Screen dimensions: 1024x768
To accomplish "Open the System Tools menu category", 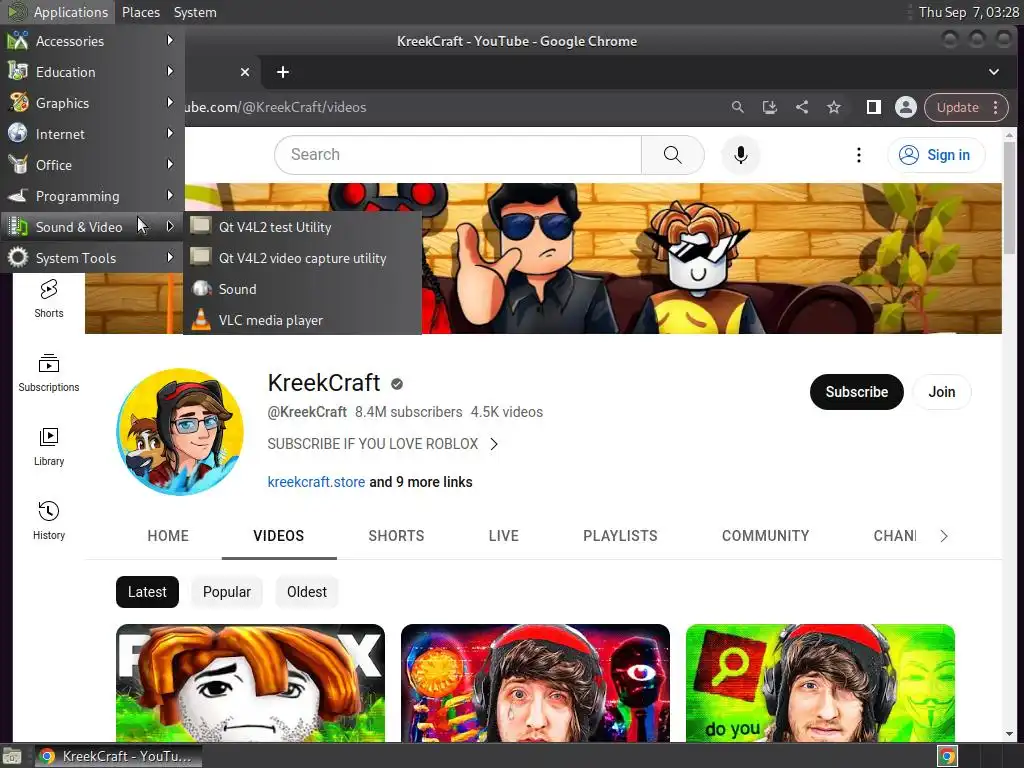I will pos(92,258).
